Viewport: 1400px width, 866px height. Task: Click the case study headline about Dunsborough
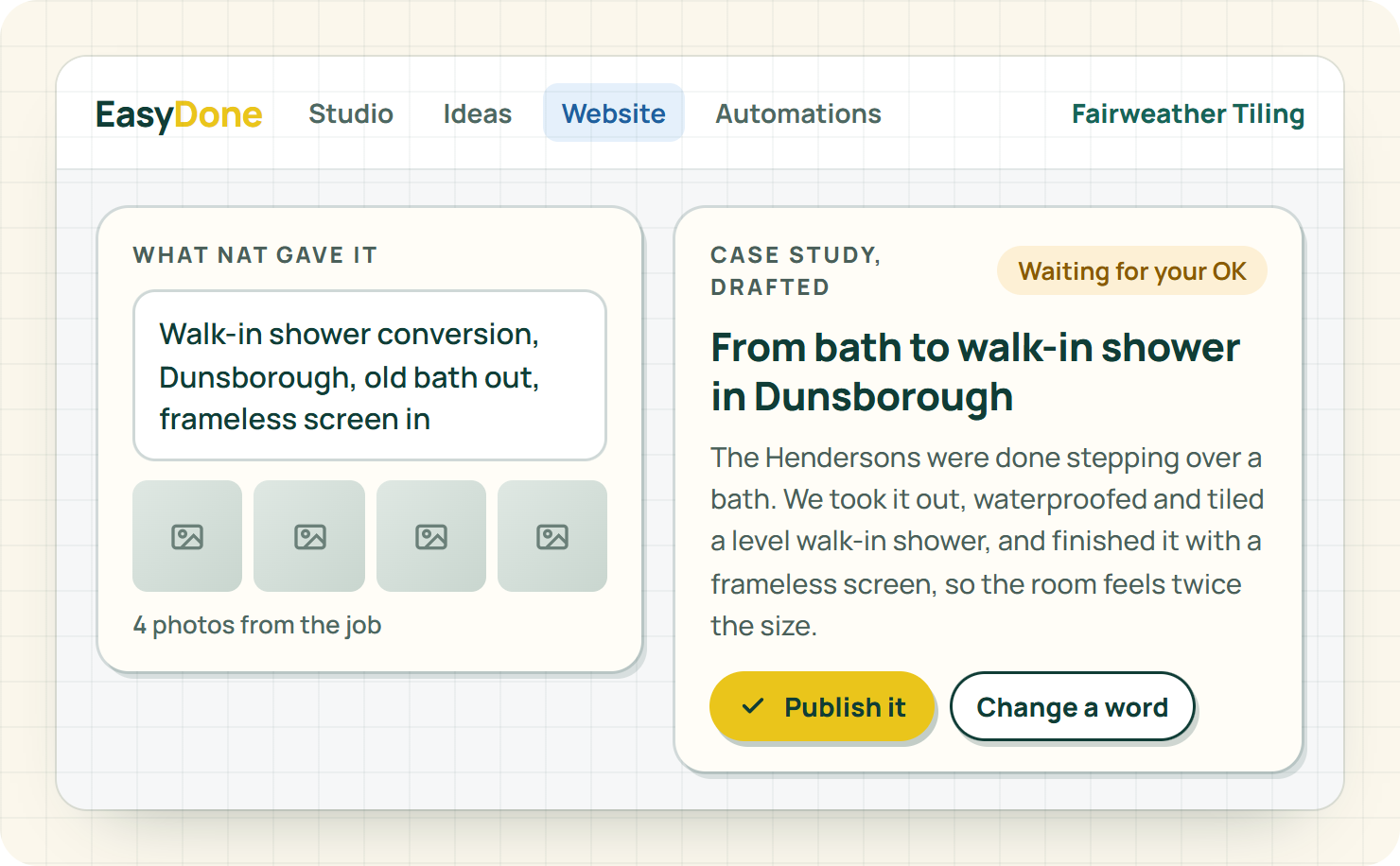pyautogui.click(x=975, y=372)
